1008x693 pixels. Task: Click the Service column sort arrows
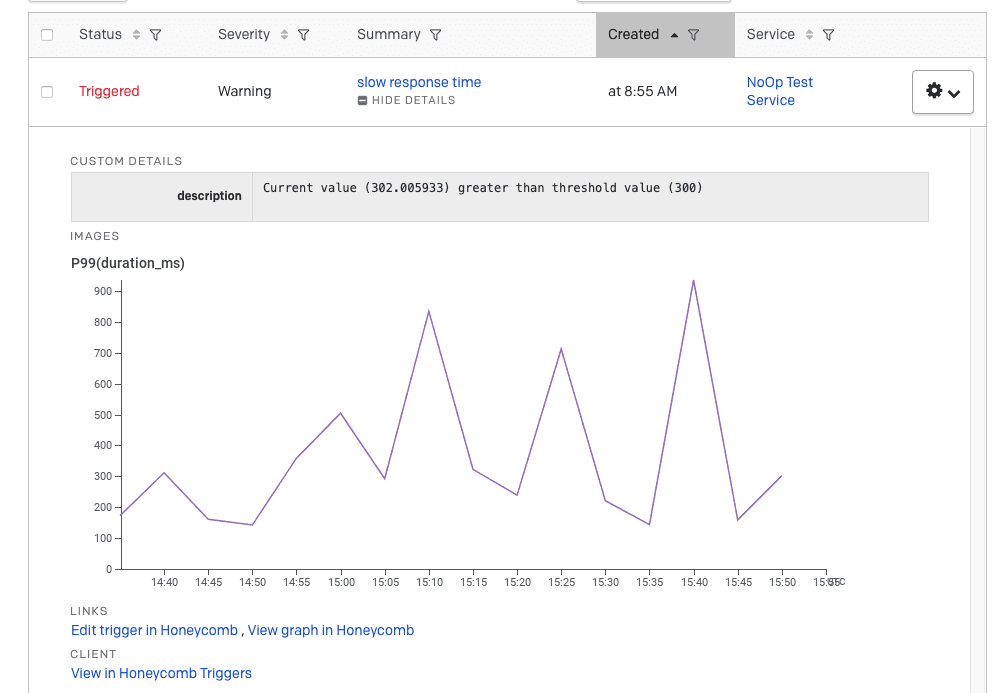(809, 35)
